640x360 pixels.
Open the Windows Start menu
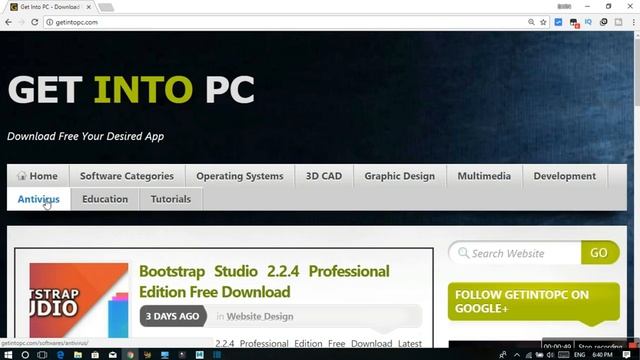point(8,355)
